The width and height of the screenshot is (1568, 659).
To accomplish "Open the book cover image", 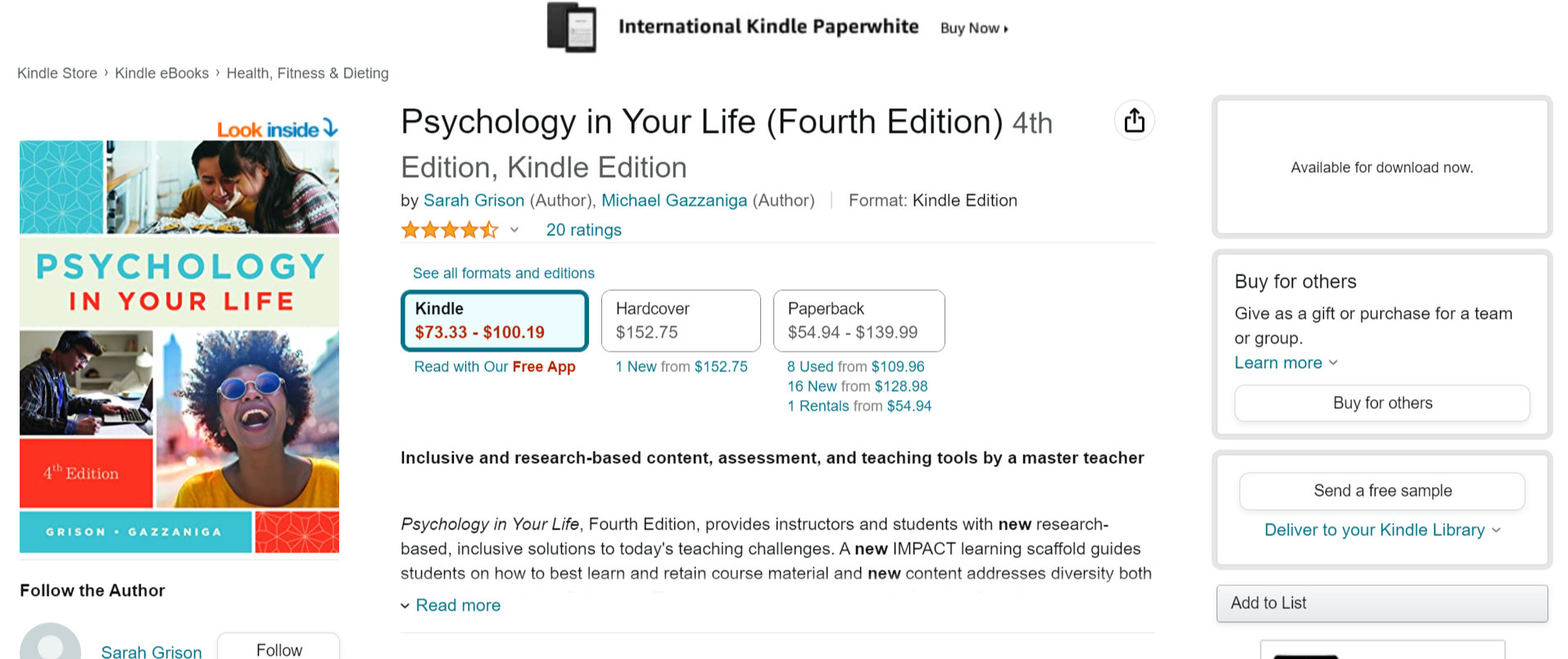I will pyautogui.click(x=179, y=347).
